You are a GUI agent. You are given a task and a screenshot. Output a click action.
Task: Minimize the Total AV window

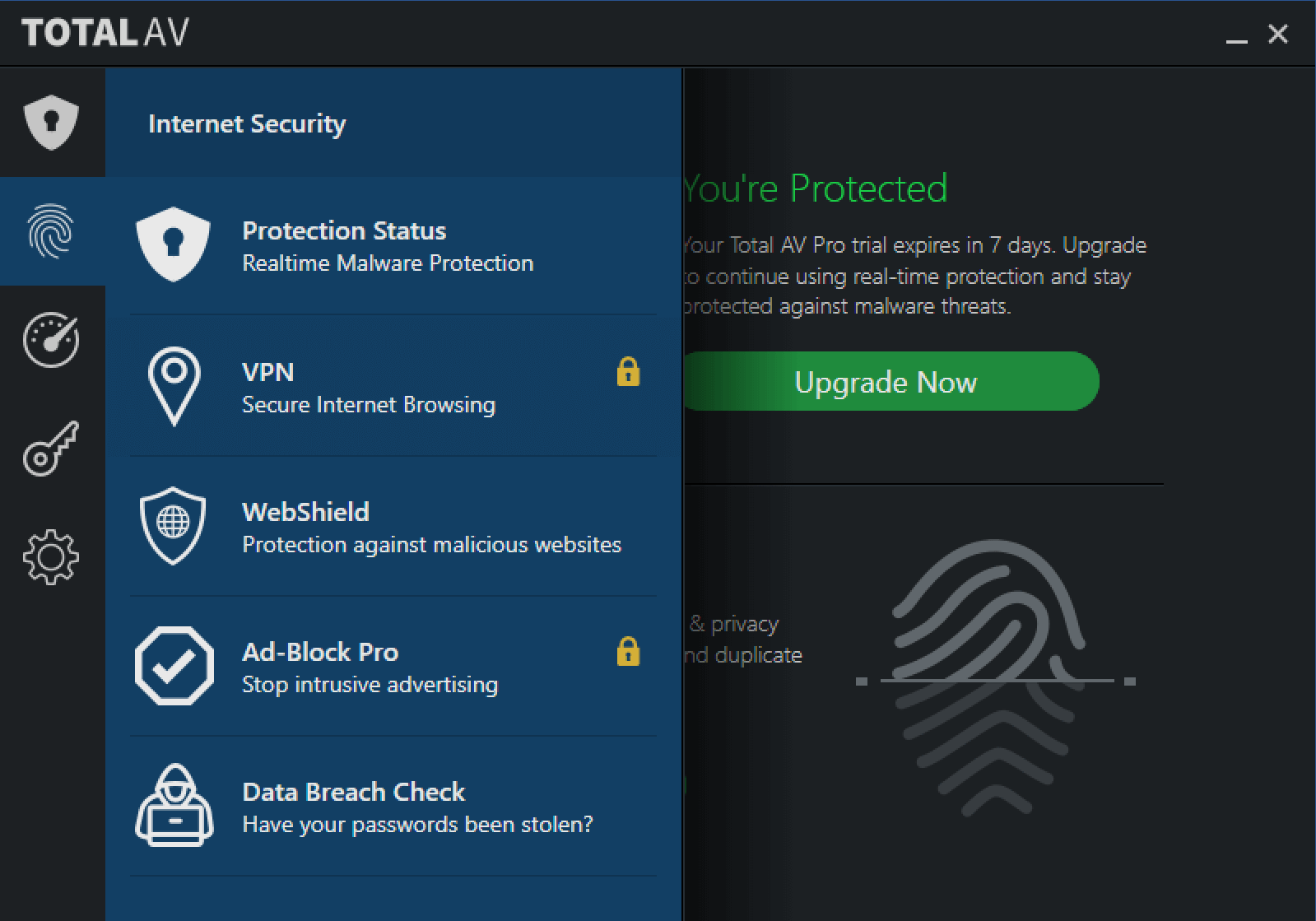coord(1237,34)
